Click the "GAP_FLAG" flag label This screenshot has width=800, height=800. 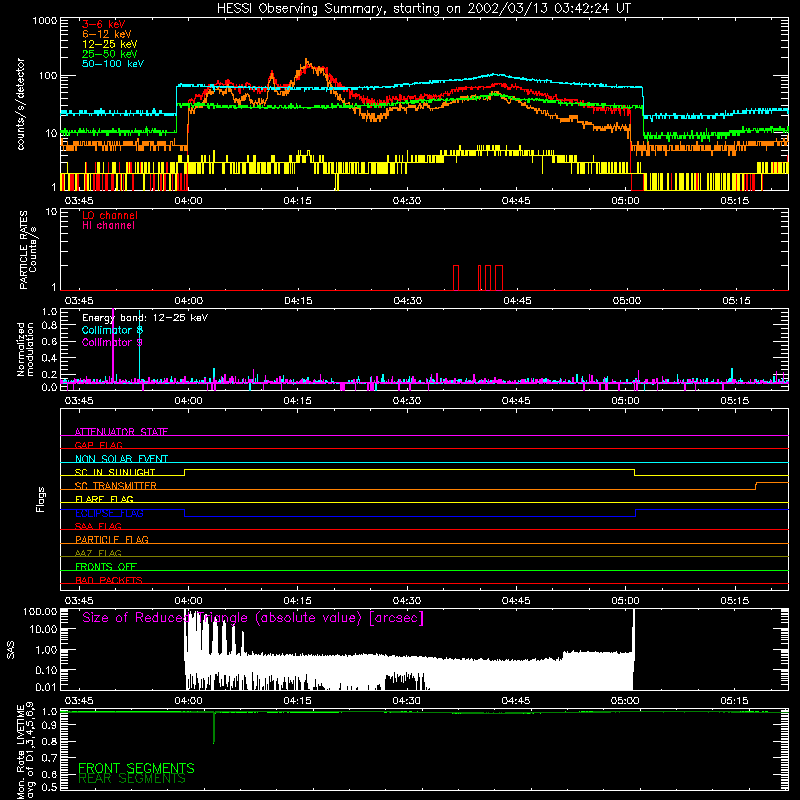98,445
